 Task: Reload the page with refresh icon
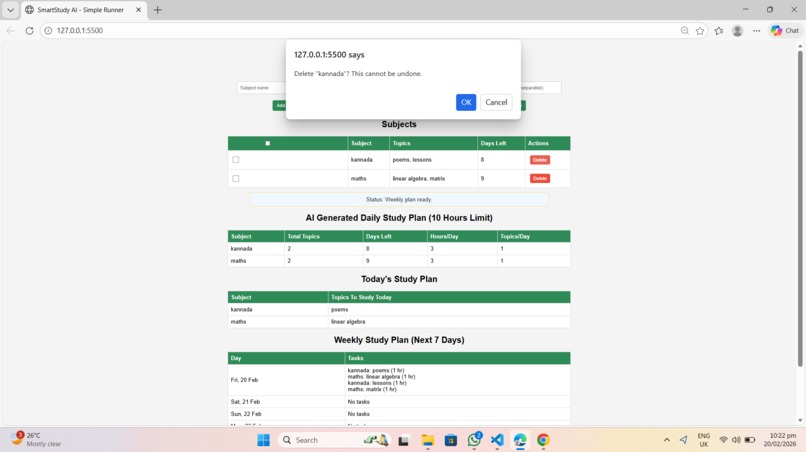[x=29, y=31]
